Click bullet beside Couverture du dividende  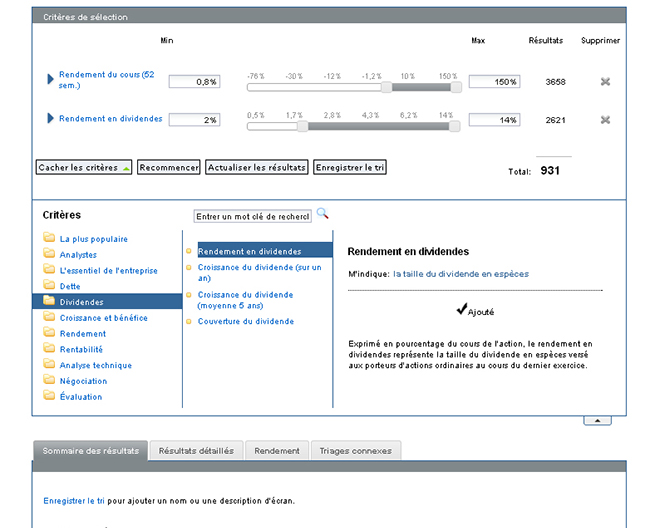189,322
